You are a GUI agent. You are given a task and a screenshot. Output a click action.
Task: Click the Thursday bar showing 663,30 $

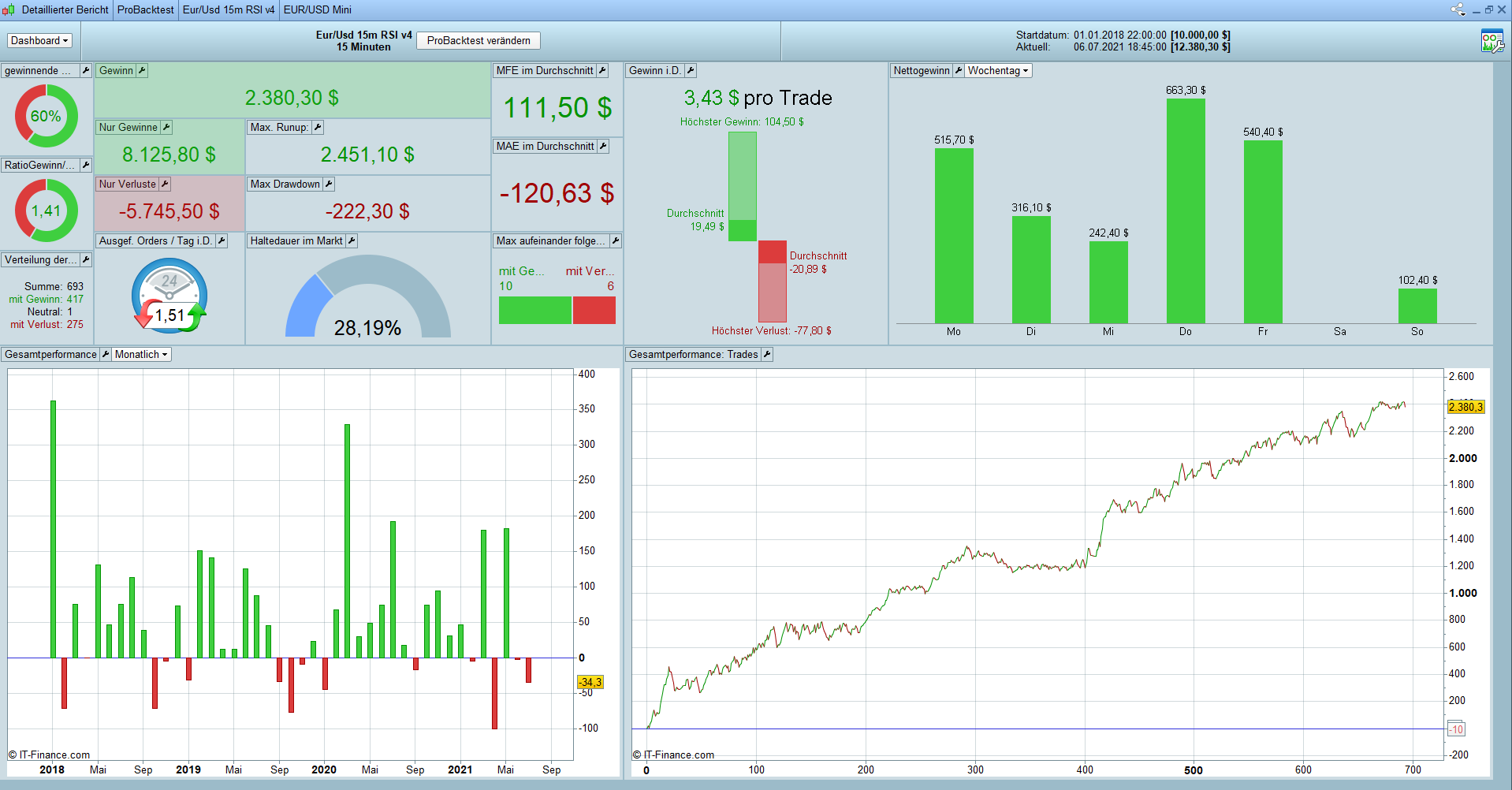click(1186, 211)
